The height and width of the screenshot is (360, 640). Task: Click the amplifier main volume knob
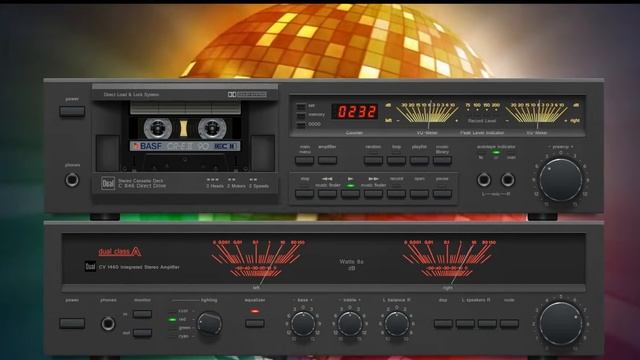pos(560,324)
